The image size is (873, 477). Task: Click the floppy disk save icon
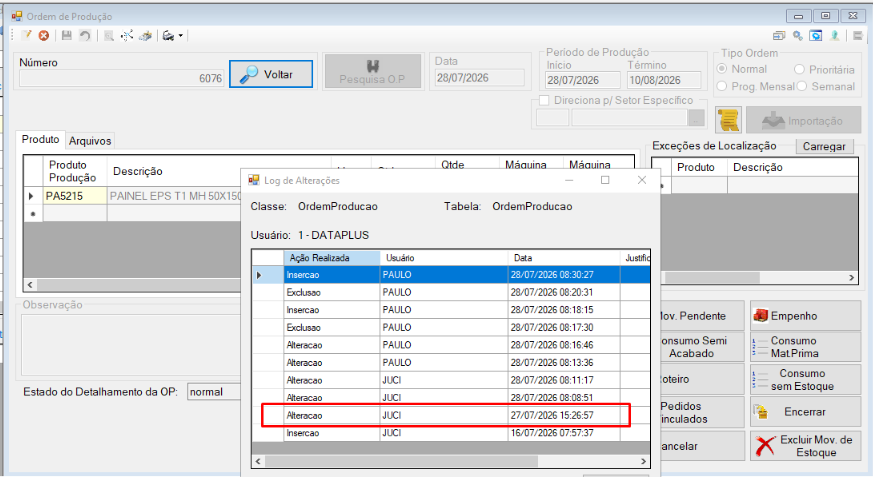67,36
